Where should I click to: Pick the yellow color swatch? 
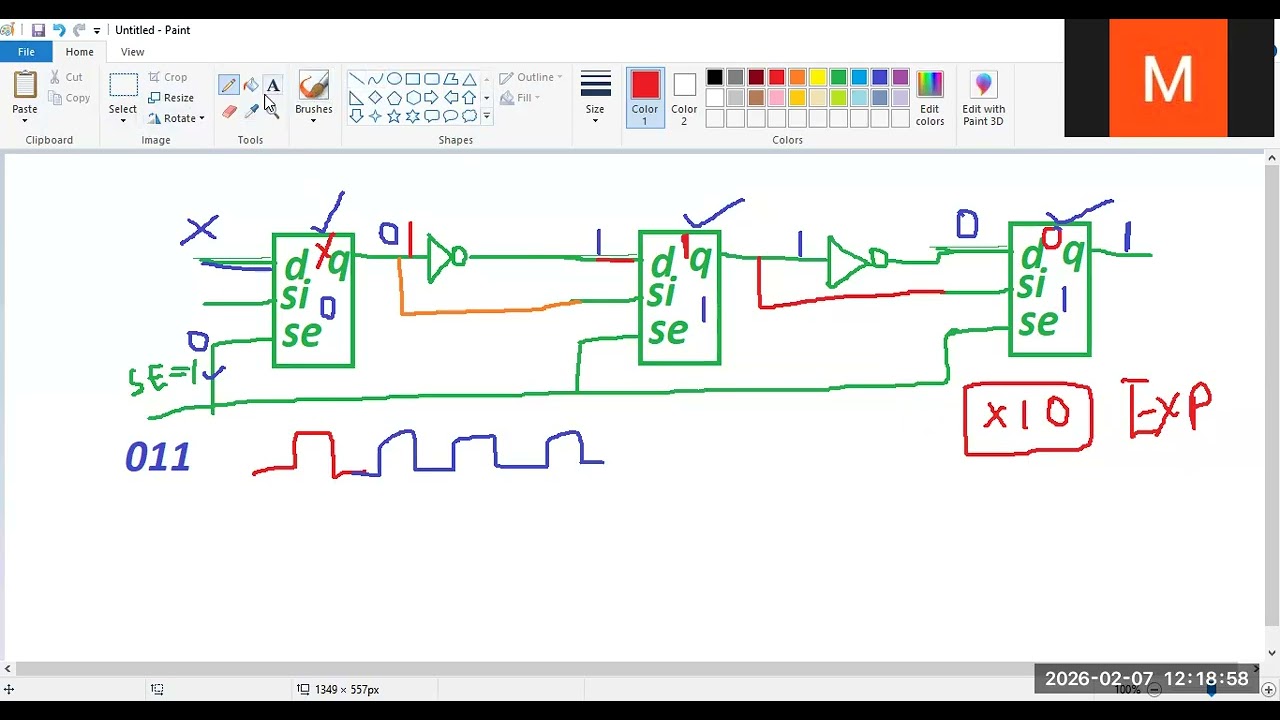(818, 77)
